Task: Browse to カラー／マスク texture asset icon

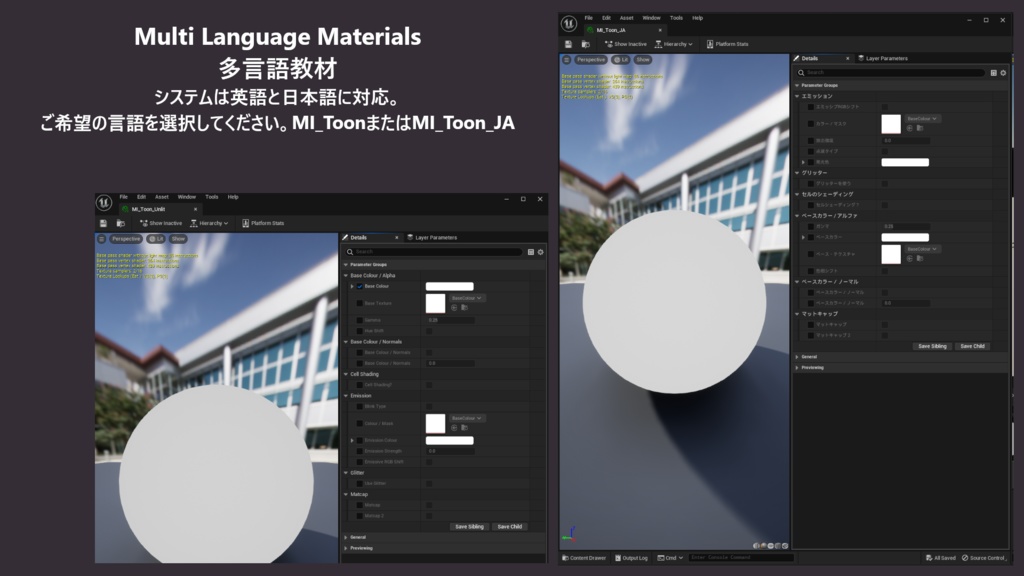Action: (x=920, y=128)
